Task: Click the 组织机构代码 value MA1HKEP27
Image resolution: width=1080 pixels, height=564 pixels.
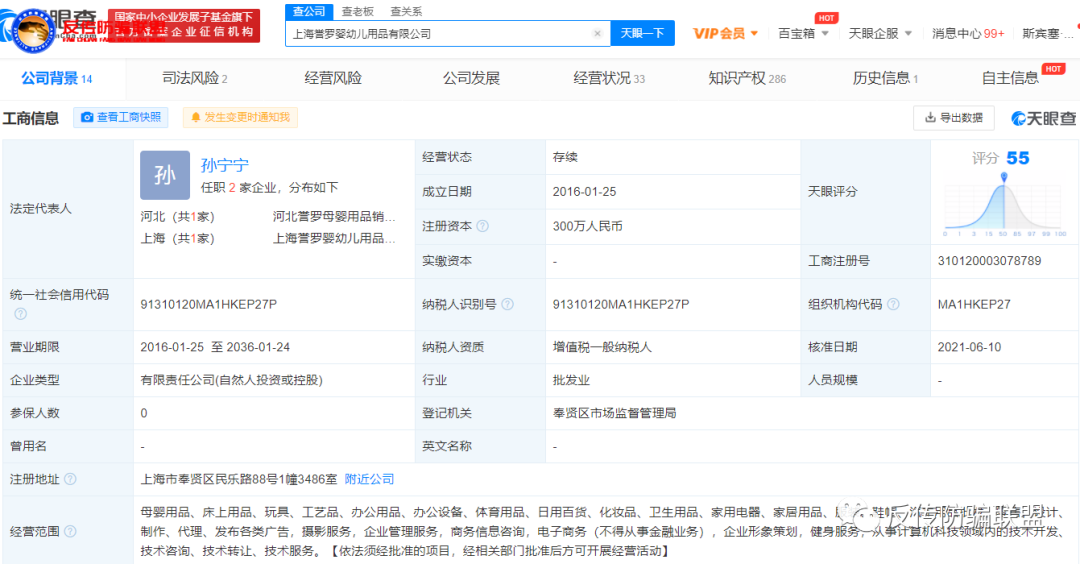Action: (x=974, y=304)
